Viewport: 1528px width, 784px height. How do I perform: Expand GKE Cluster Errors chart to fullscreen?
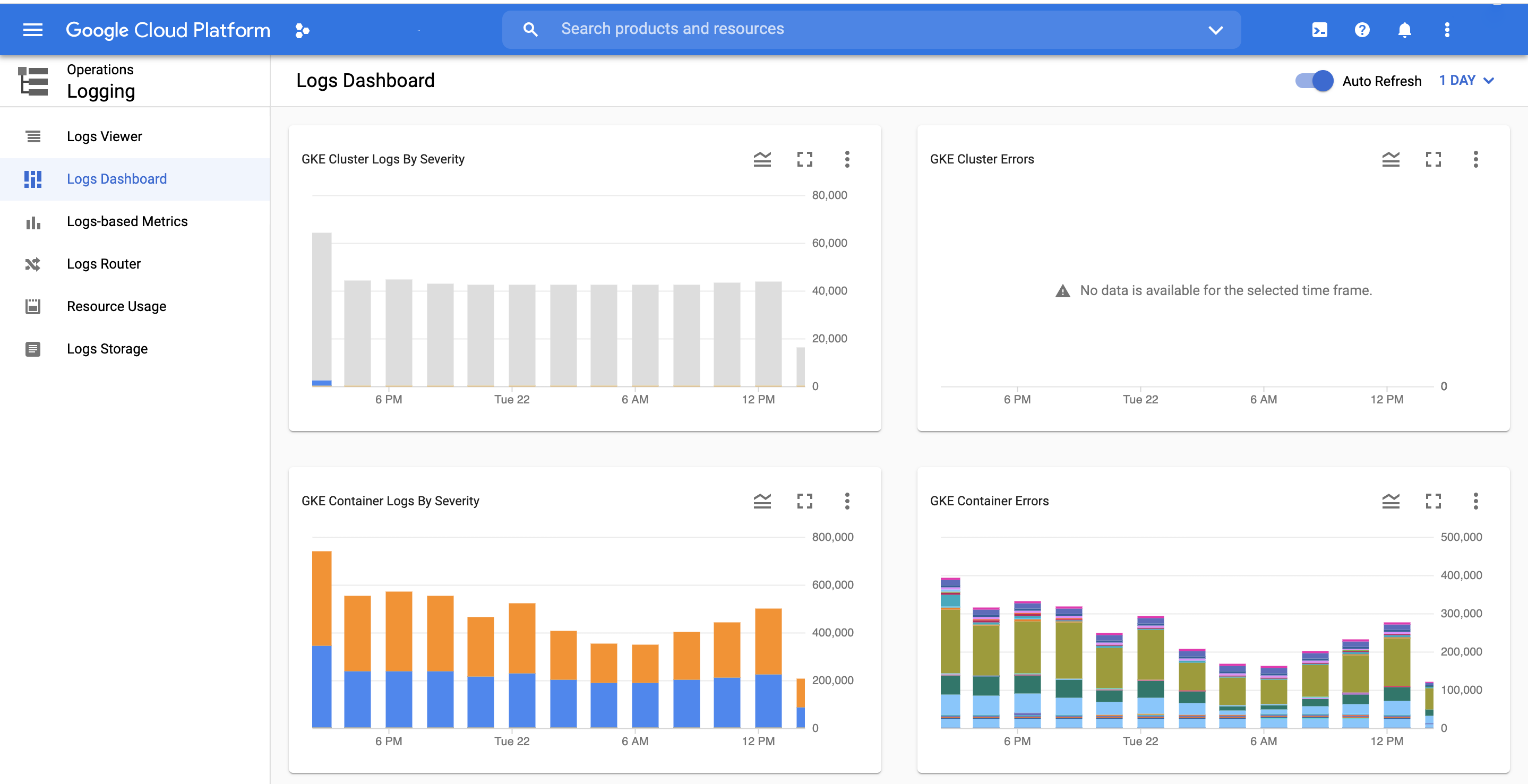[1433, 159]
